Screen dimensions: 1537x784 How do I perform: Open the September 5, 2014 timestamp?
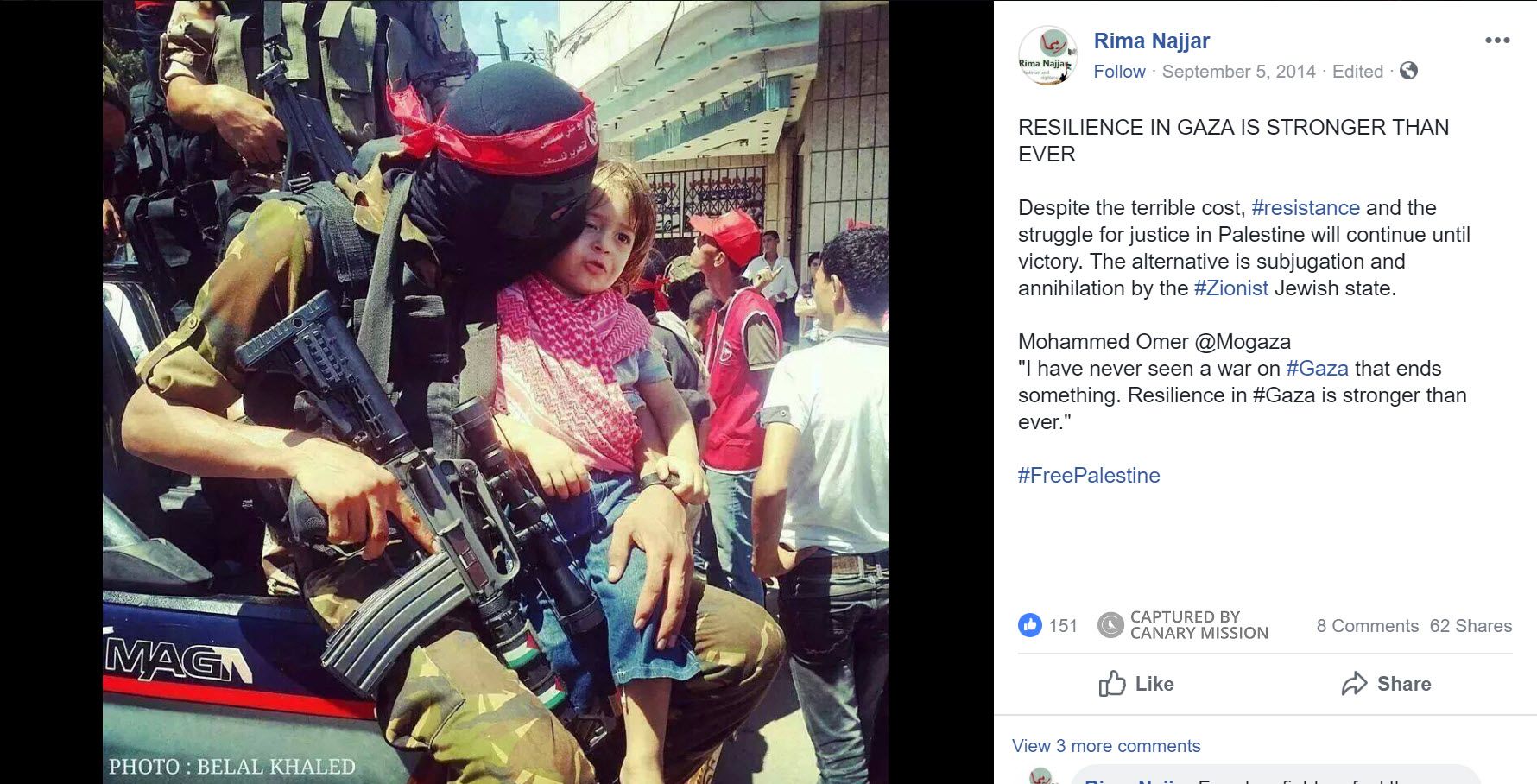[1238, 72]
